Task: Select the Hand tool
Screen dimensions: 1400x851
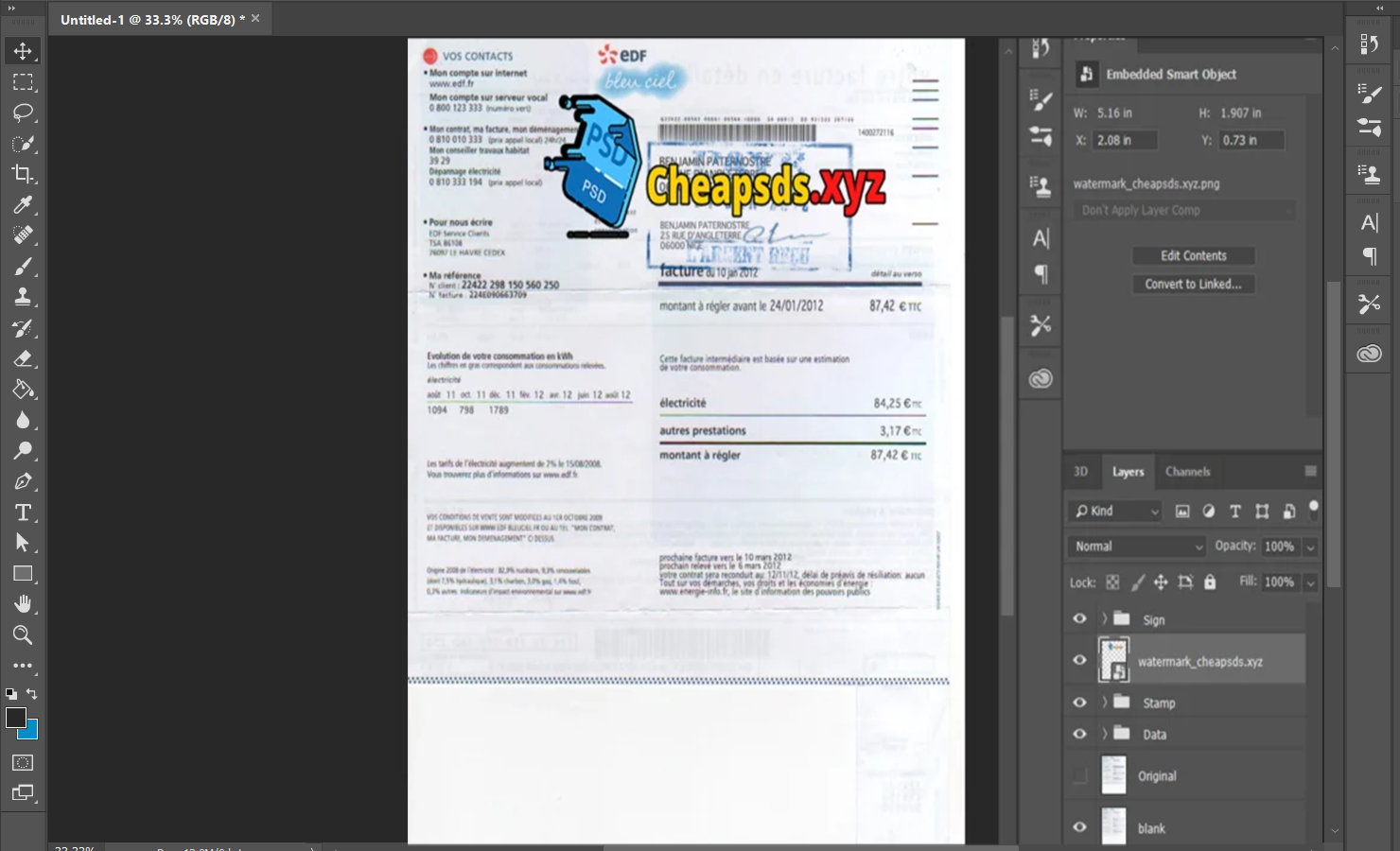Action: pyautogui.click(x=23, y=604)
